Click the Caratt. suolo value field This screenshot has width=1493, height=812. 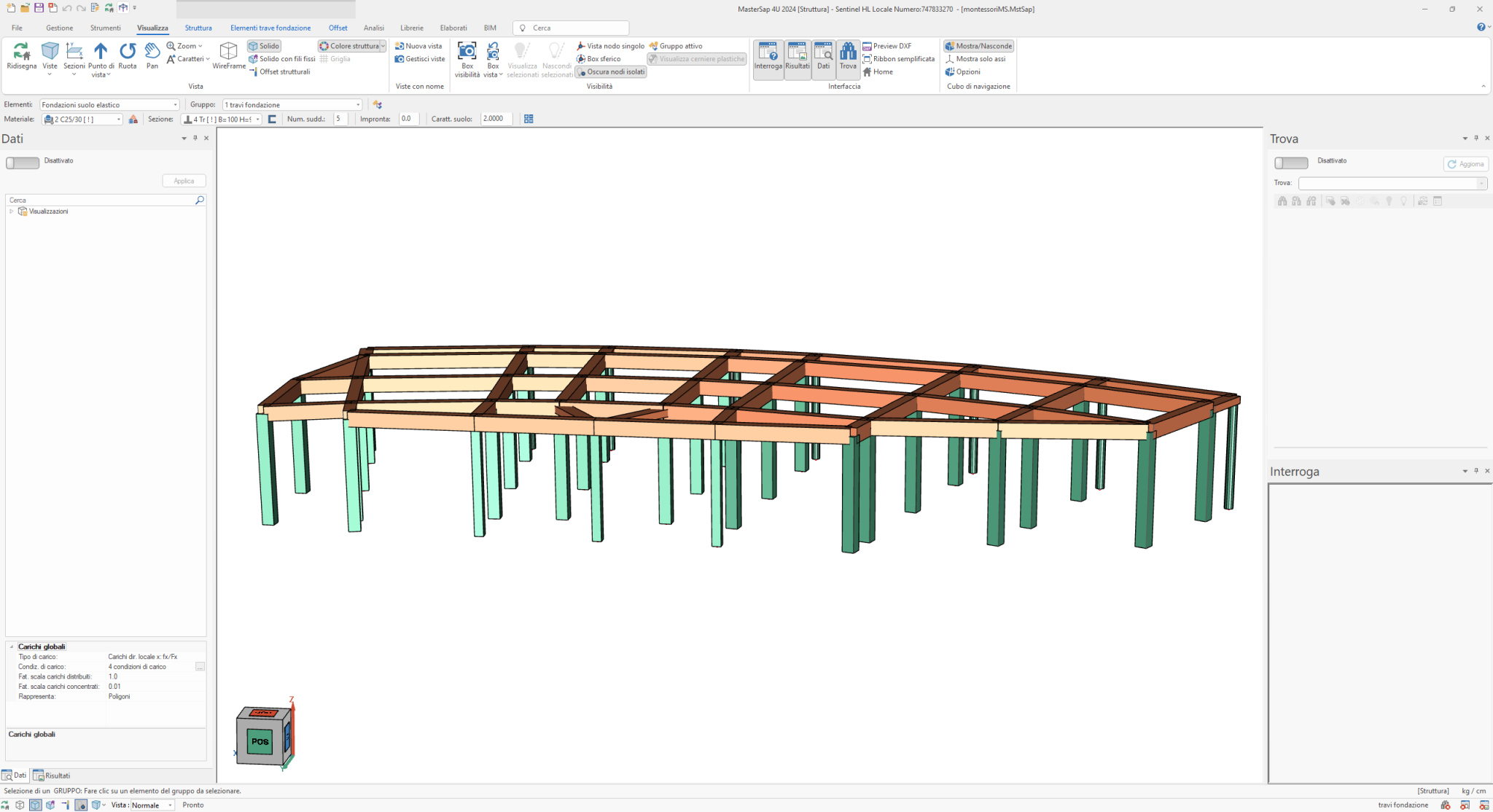(x=496, y=119)
